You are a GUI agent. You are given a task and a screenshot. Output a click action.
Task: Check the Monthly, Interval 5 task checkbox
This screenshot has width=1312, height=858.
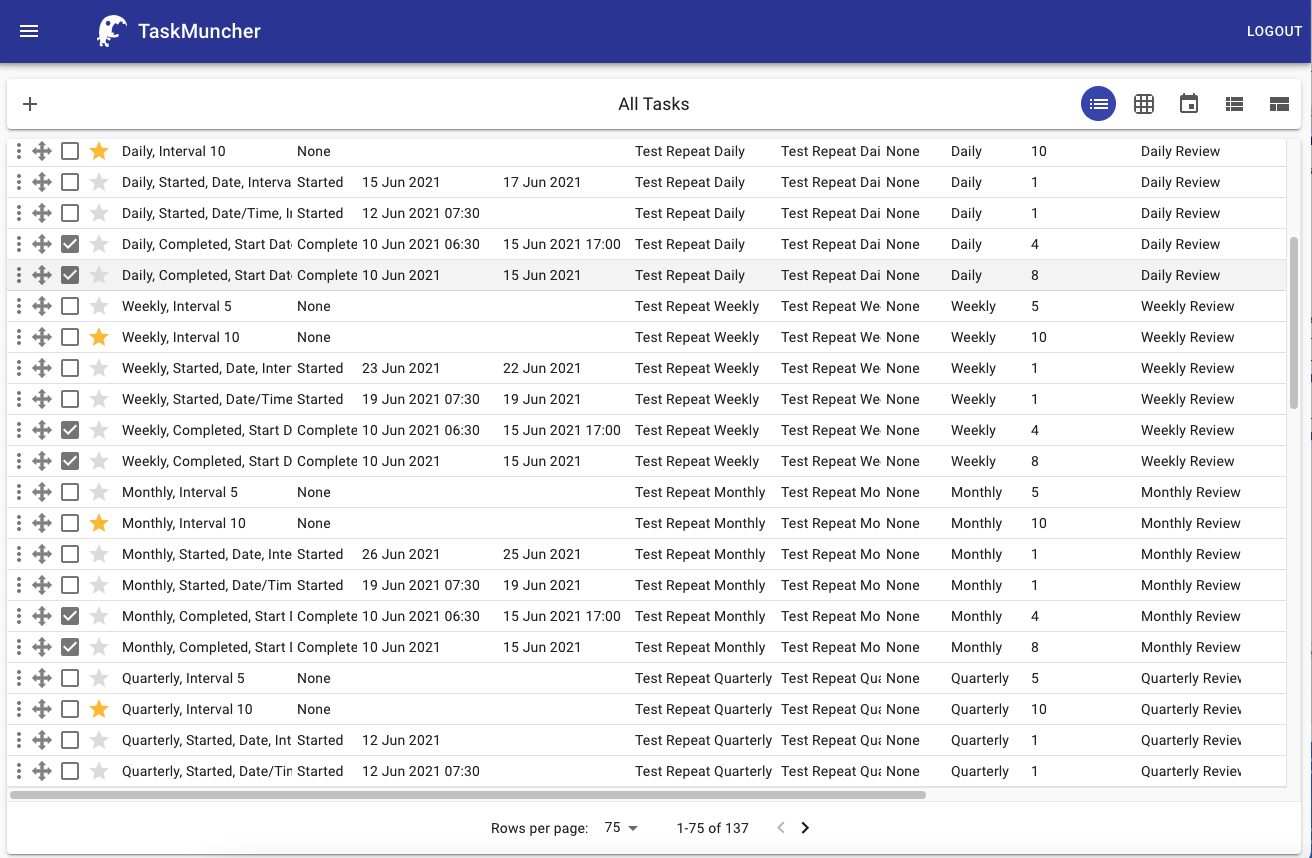click(x=70, y=493)
